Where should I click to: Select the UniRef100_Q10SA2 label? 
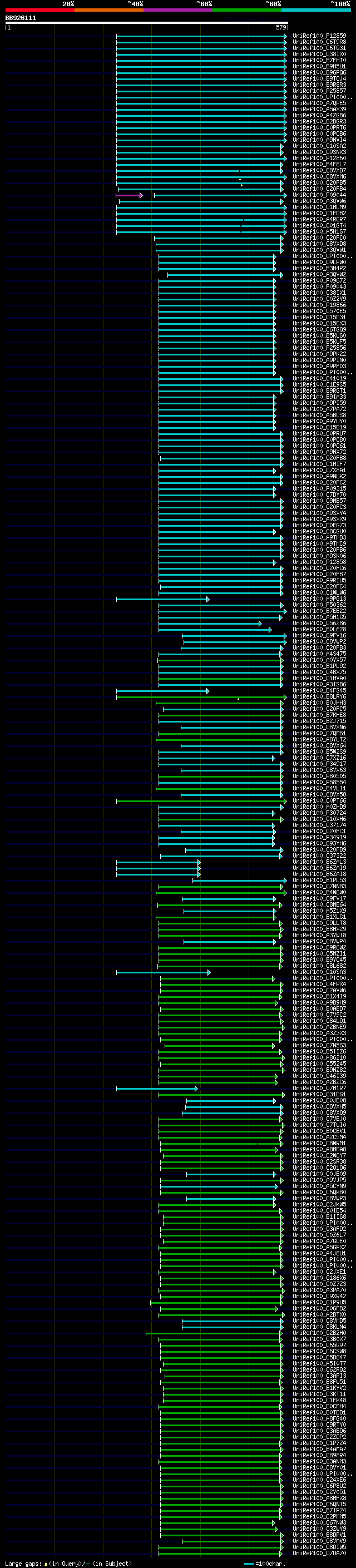click(319, 146)
